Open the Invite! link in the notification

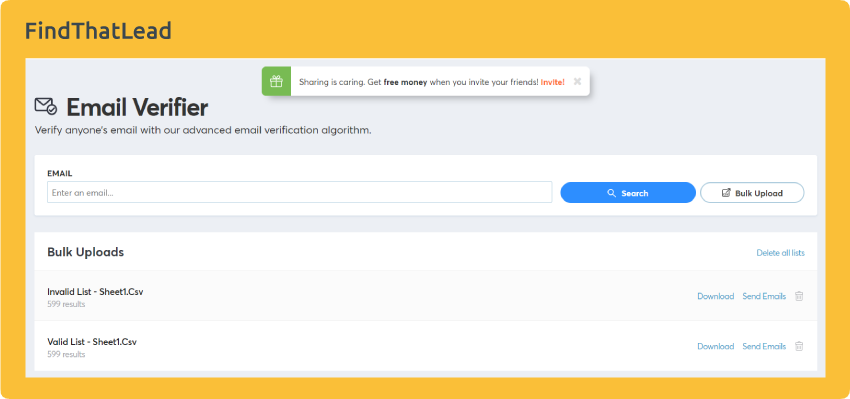click(x=552, y=82)
